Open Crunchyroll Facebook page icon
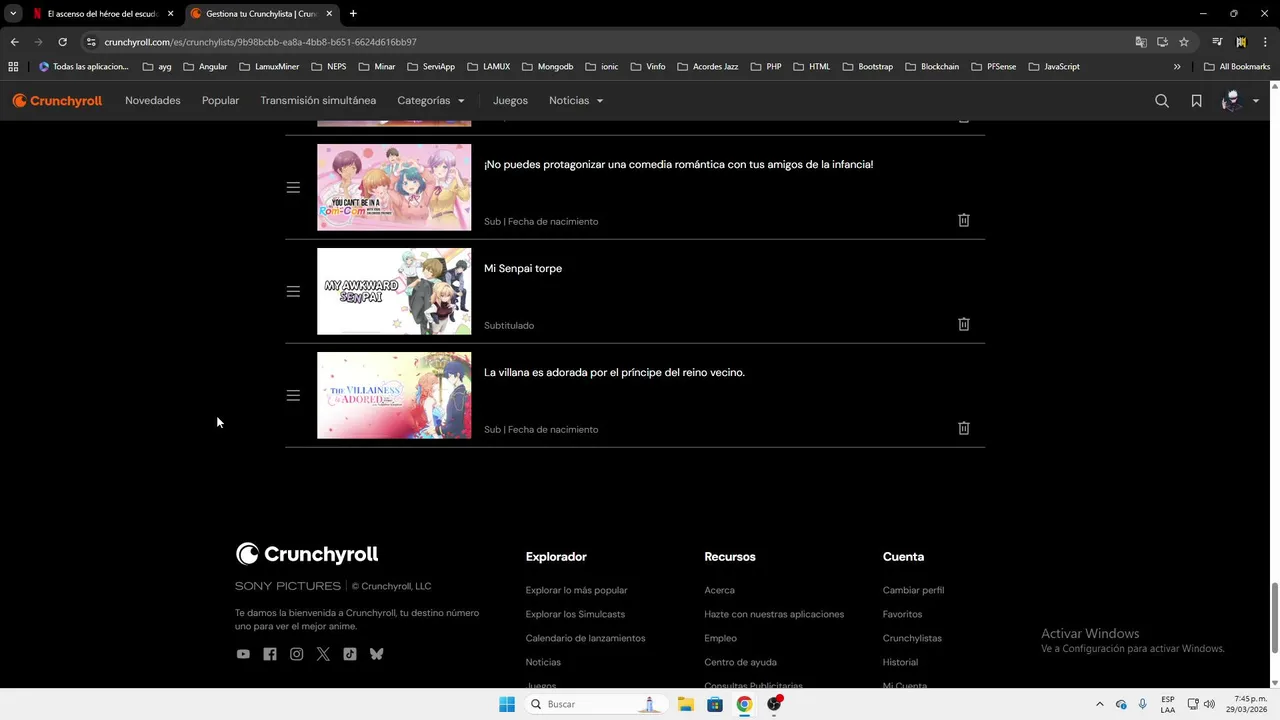 [x=270, y=654]
